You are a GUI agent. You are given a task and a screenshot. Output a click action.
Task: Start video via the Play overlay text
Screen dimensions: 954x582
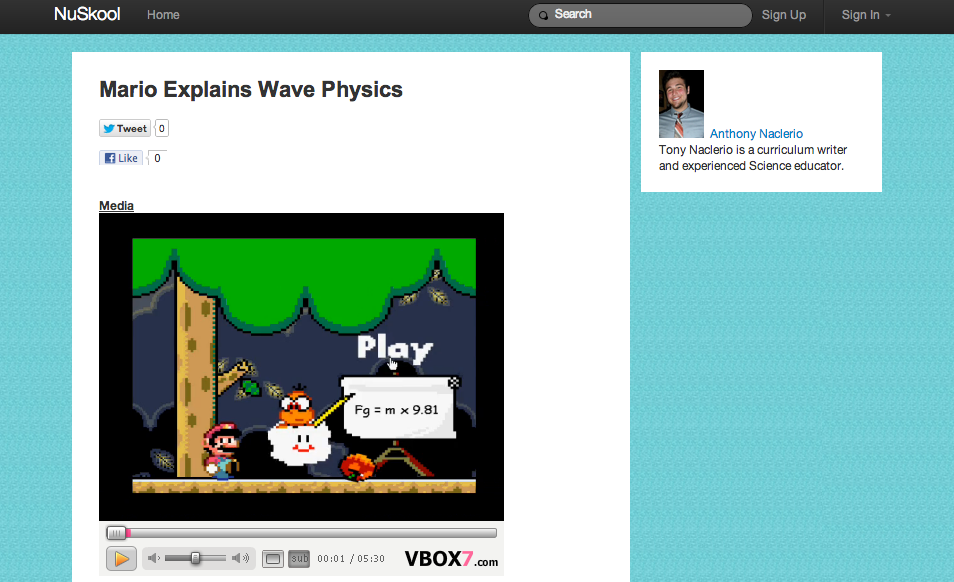[x=395, y=348]
